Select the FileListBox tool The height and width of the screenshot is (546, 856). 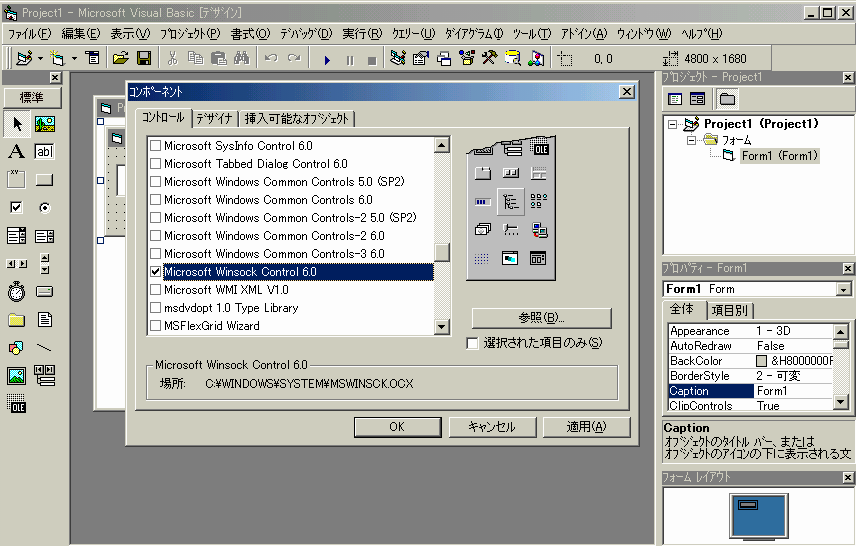(x=45, y=319)
